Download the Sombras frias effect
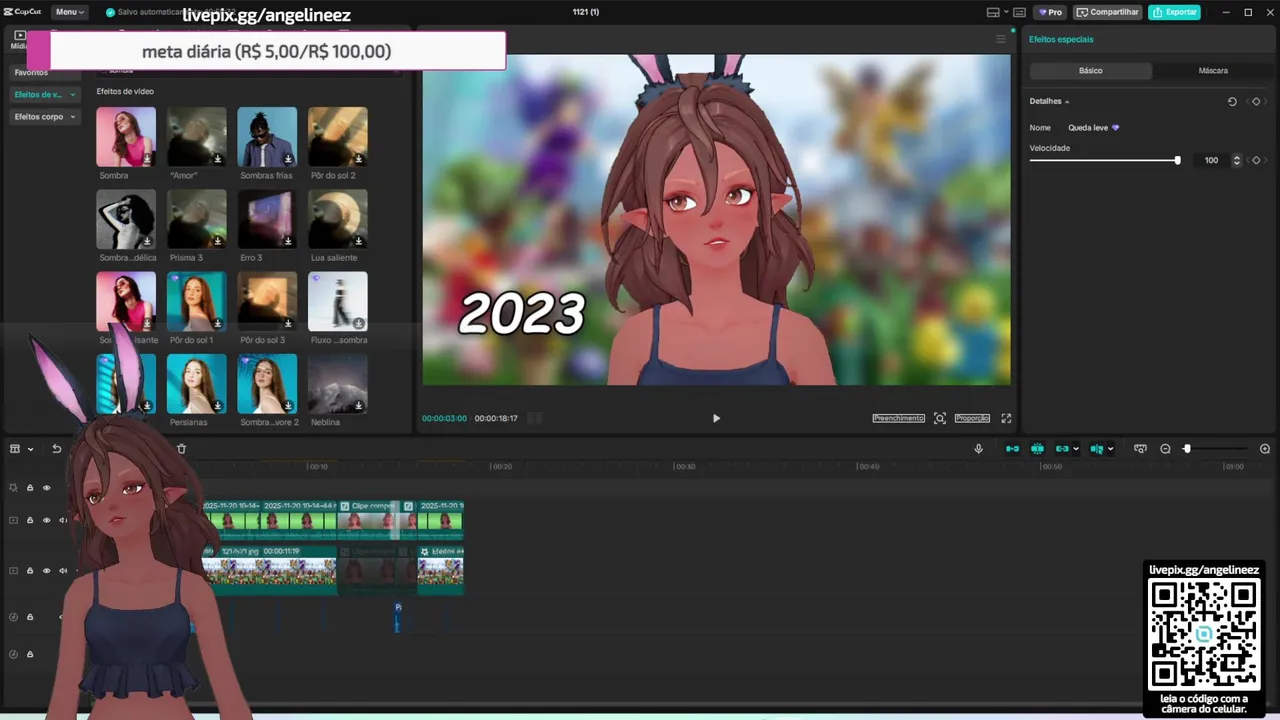 (x=288, y=158)
